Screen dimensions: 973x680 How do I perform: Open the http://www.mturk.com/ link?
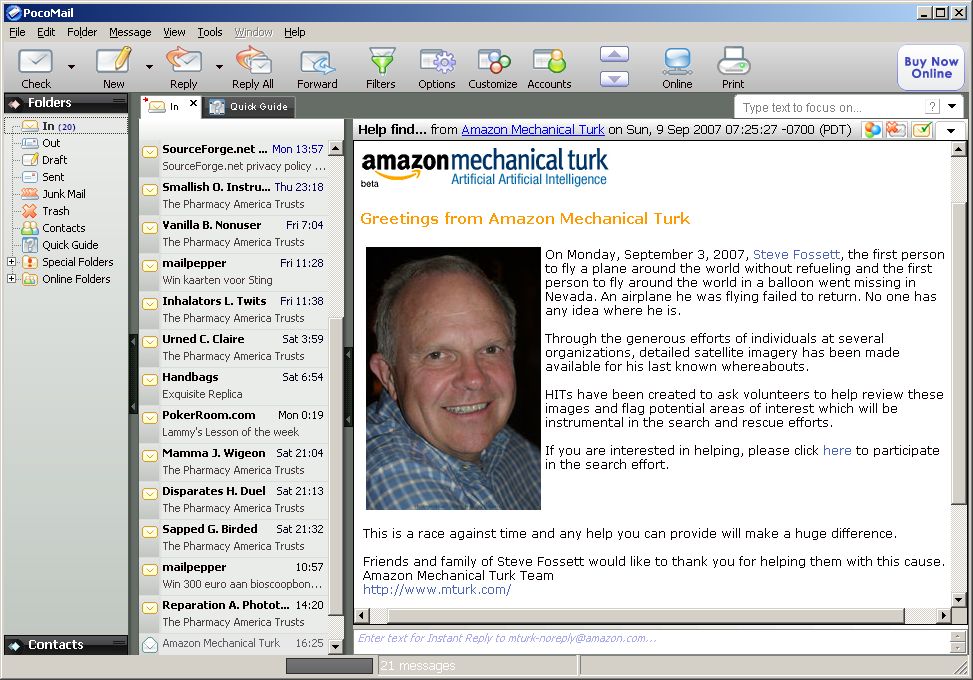click(437, 589)
